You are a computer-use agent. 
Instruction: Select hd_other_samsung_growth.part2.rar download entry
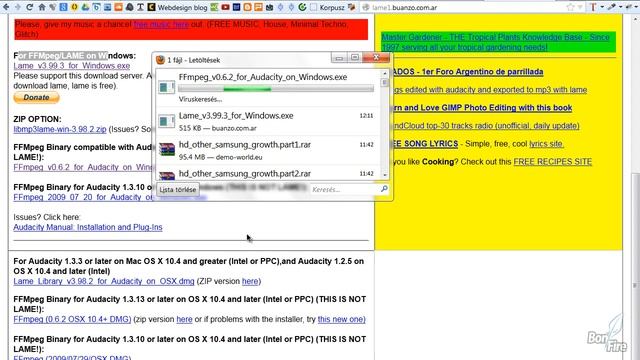269,173
